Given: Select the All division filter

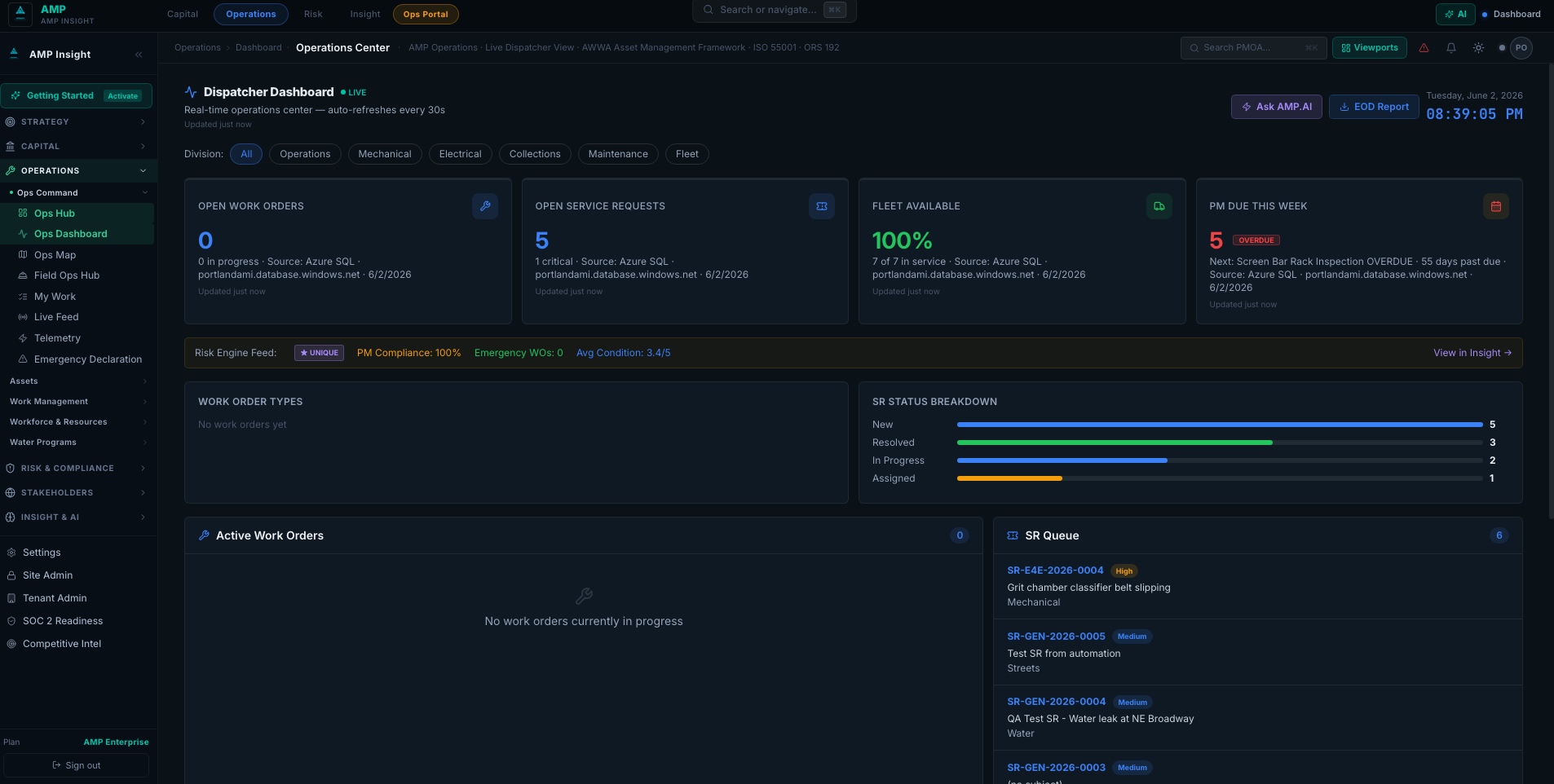Looking at the screenshot, I should pyautogui.click(x=246, y=154).
